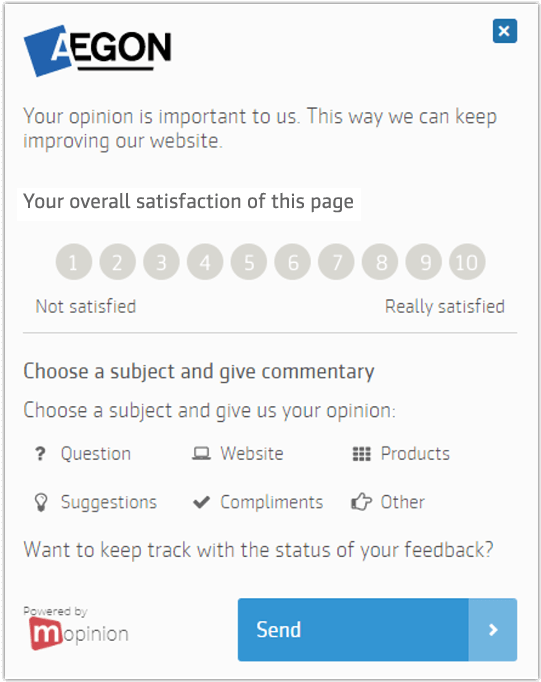Click the laptop icon beside Website
Viewport: 541px width, 682px height.
coord(201,454)
